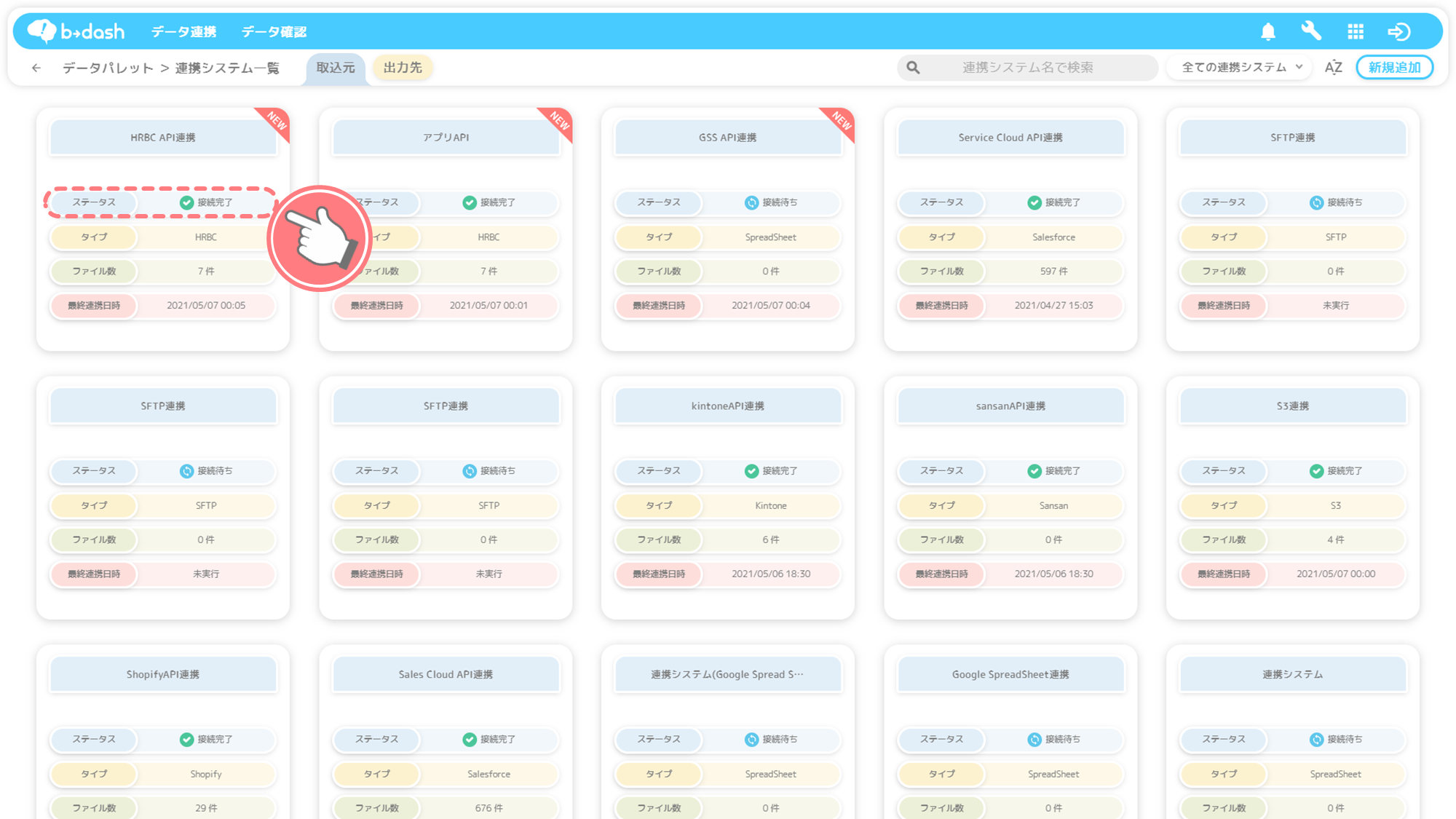Viewport: 1456px width, 819px height.
Task: Click green check icon on Sales Cloud API連携 card
Action: [x=469, y=740]
